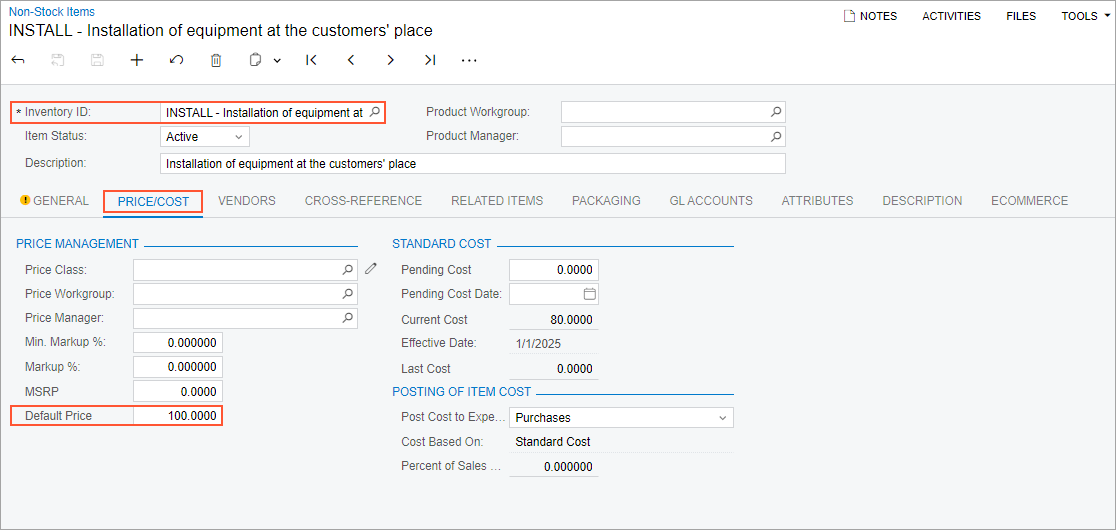Click the Undo toolbar icon
Screen dimensions: 1116x530
tap(176, 60)
